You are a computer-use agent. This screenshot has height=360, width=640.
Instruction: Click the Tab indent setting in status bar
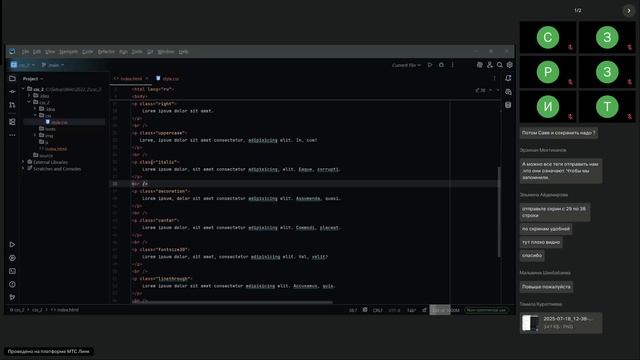411,310
